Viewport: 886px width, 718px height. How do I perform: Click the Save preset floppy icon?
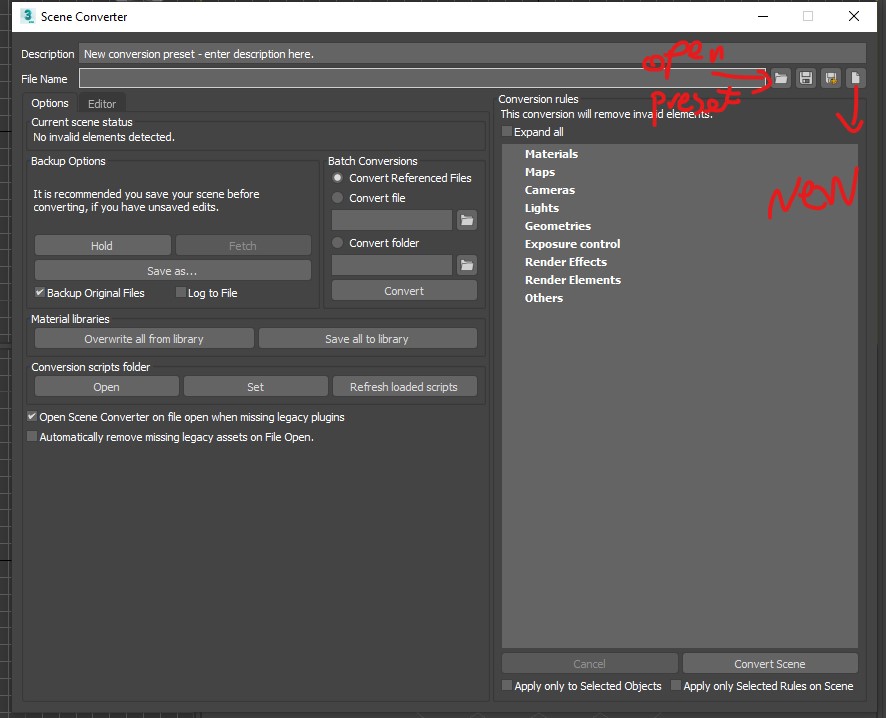tap(805, 78)
